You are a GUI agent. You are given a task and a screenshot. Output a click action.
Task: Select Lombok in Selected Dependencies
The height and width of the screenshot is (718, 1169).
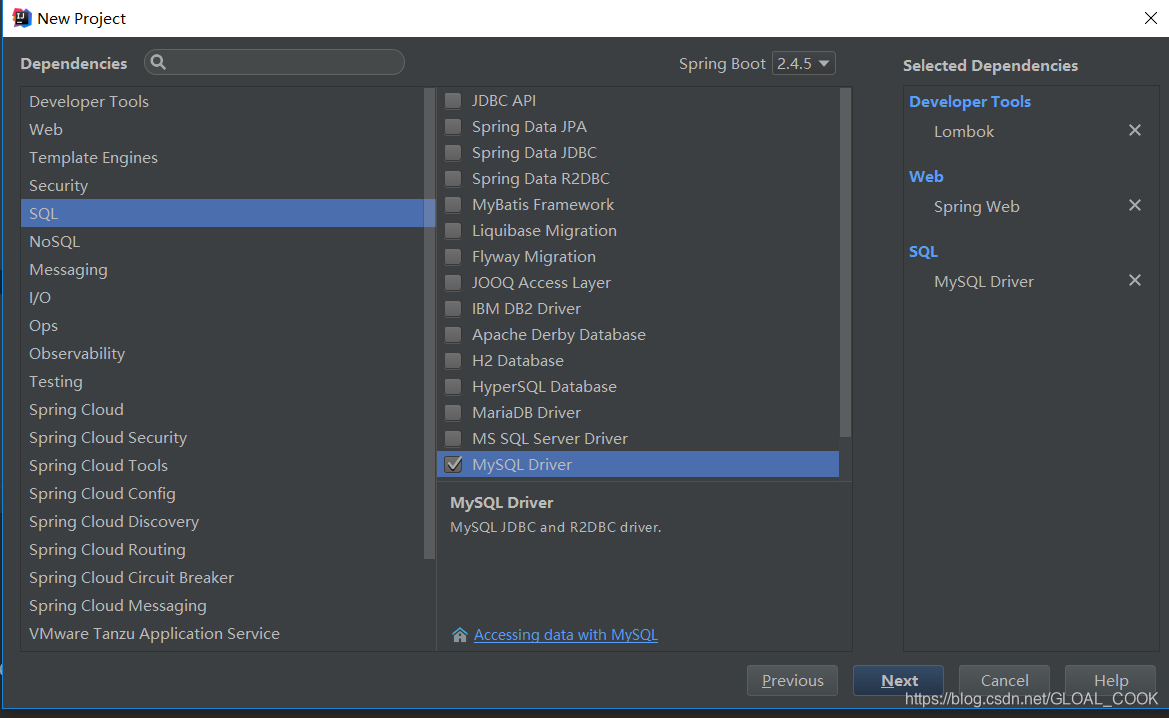click(x=964, y=131)
